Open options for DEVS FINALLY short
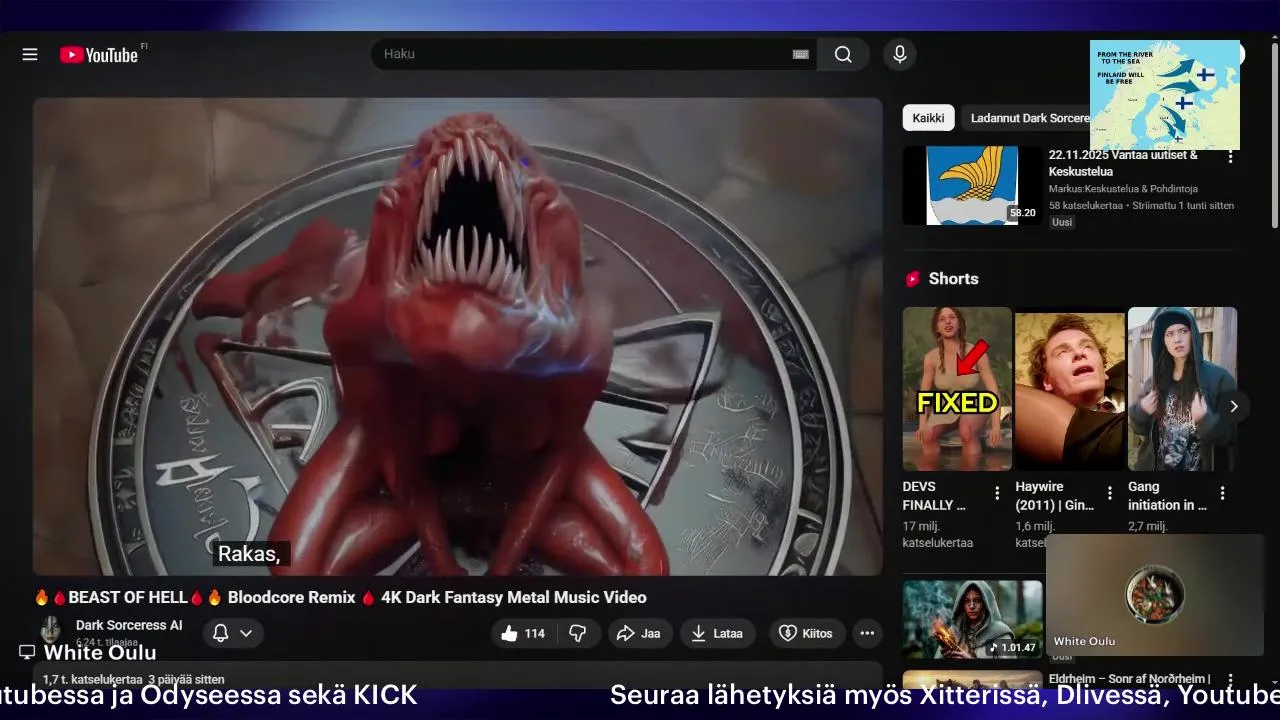 (997, 493)
